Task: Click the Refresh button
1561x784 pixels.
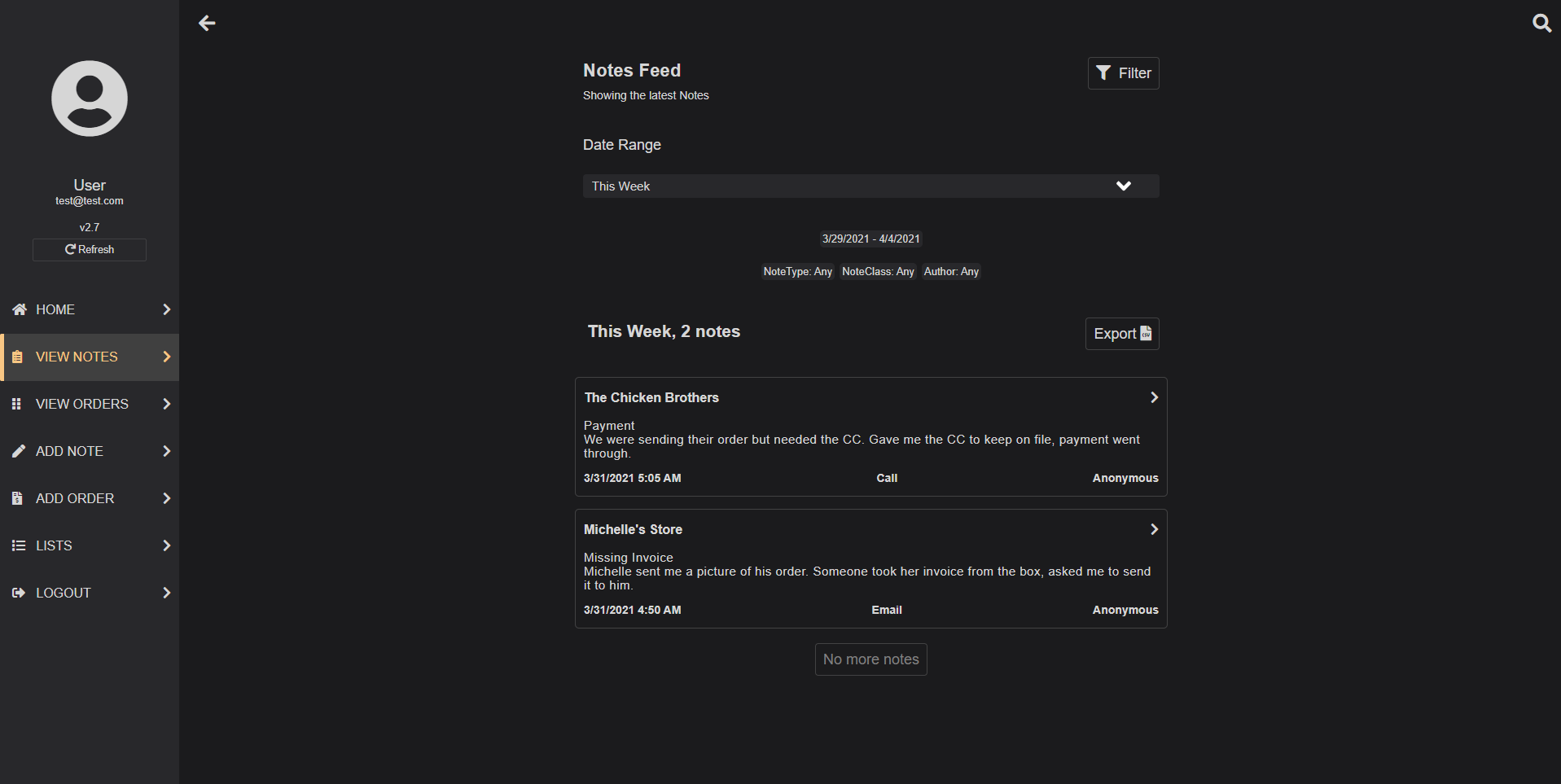Action: (90, 250)
